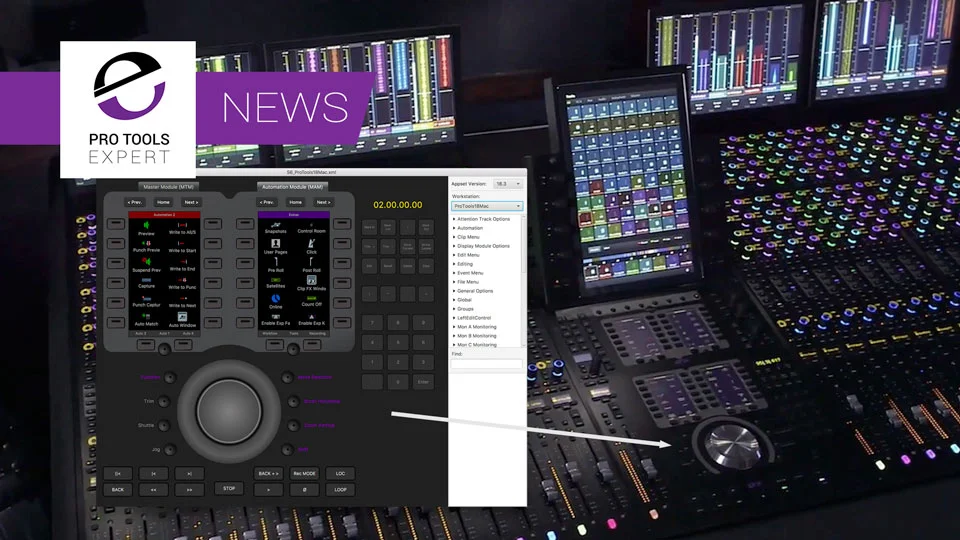Select the Punch Preview icon
The width and height of the screenshot is (960, 540).
point(146,243)
